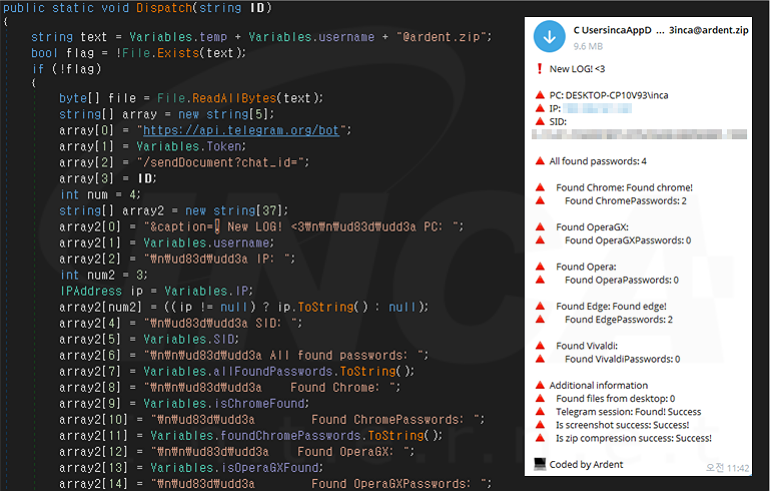
Task: Click 'Telegram session: Found! Success' line
Action: 629,412
